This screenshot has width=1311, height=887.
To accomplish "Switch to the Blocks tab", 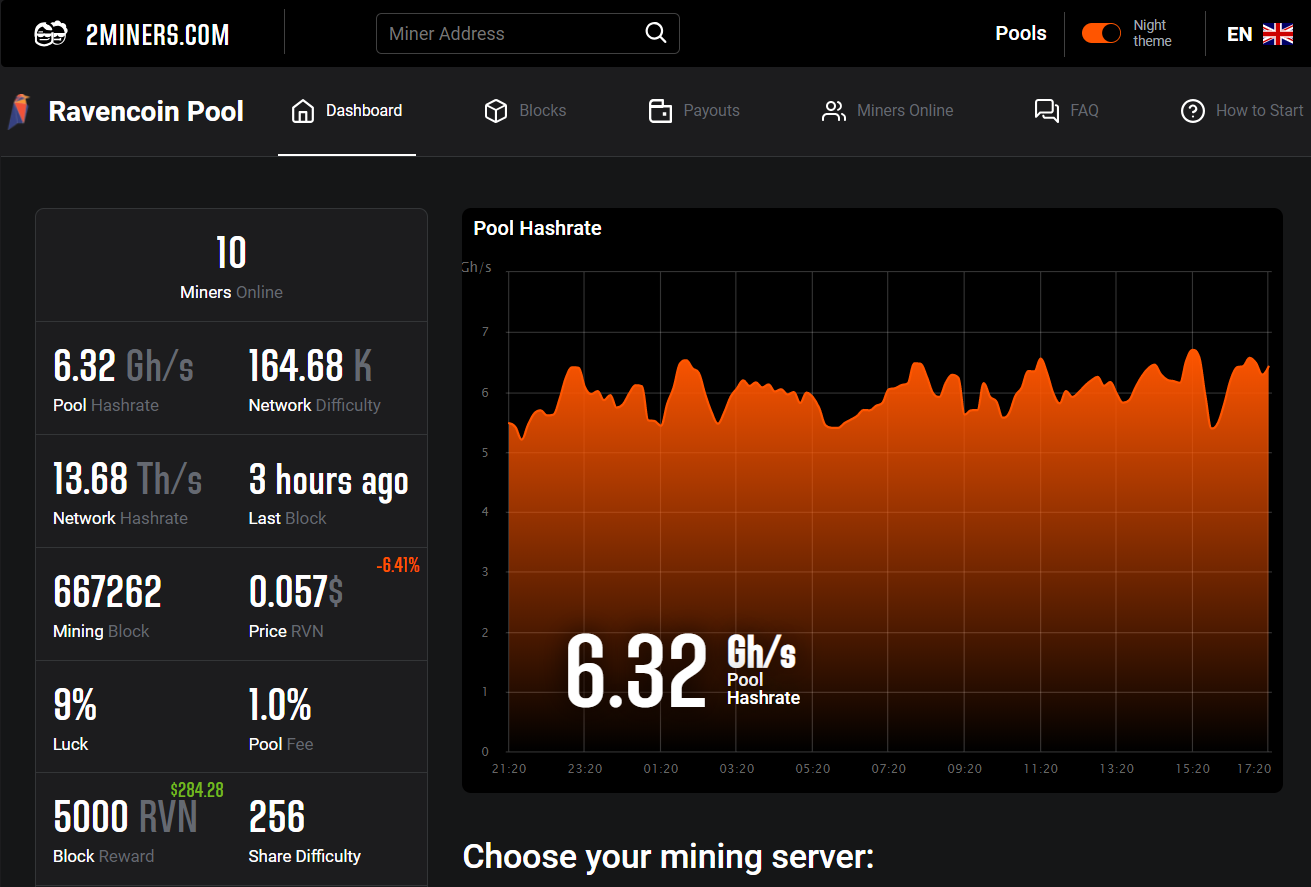I will [525, 111].
